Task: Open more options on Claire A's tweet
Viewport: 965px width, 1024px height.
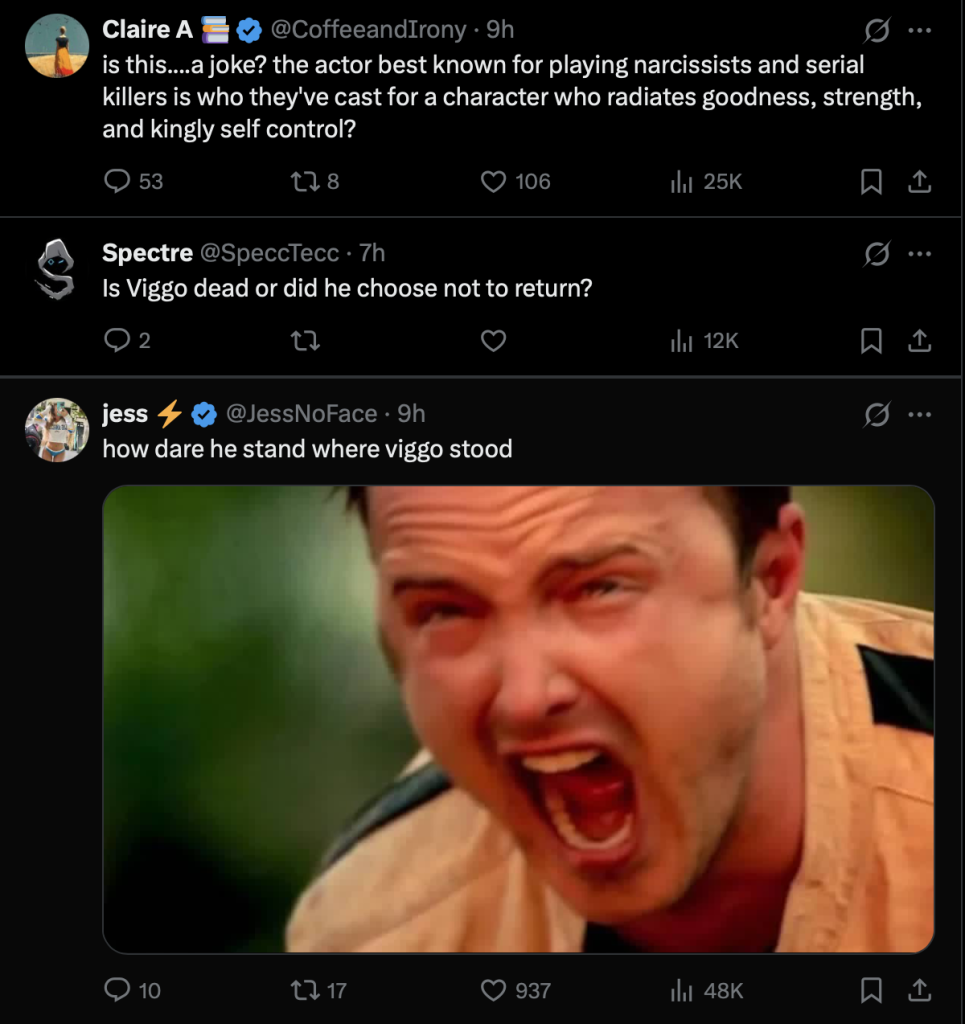Action: [x=919, y=30]
